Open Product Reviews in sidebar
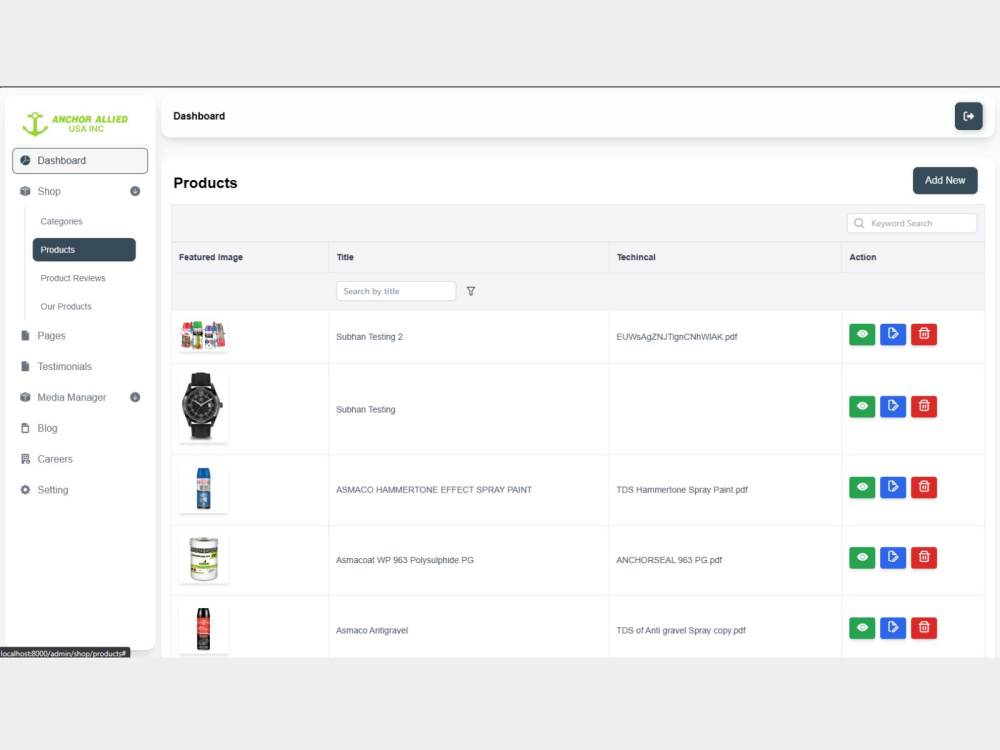Screen dimensions: 1000x750 (73, 278)
